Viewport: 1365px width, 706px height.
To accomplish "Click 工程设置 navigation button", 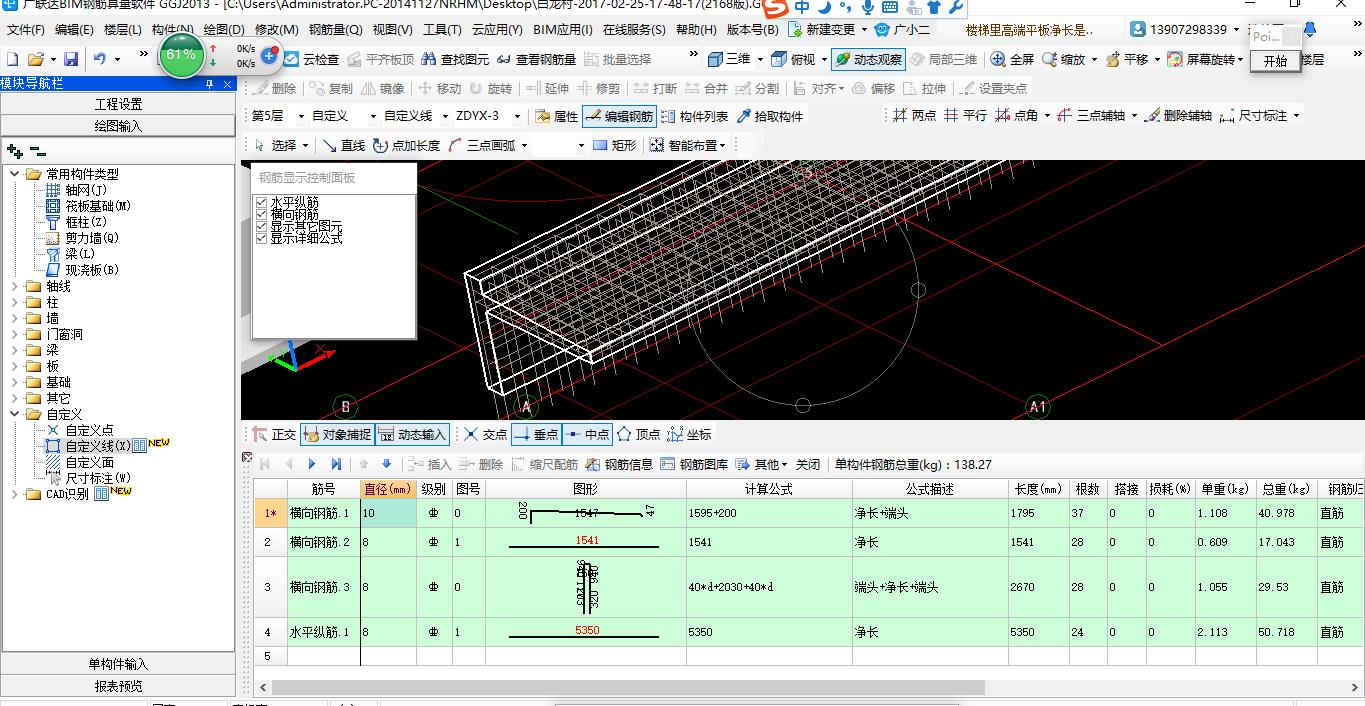I will 118,104.
